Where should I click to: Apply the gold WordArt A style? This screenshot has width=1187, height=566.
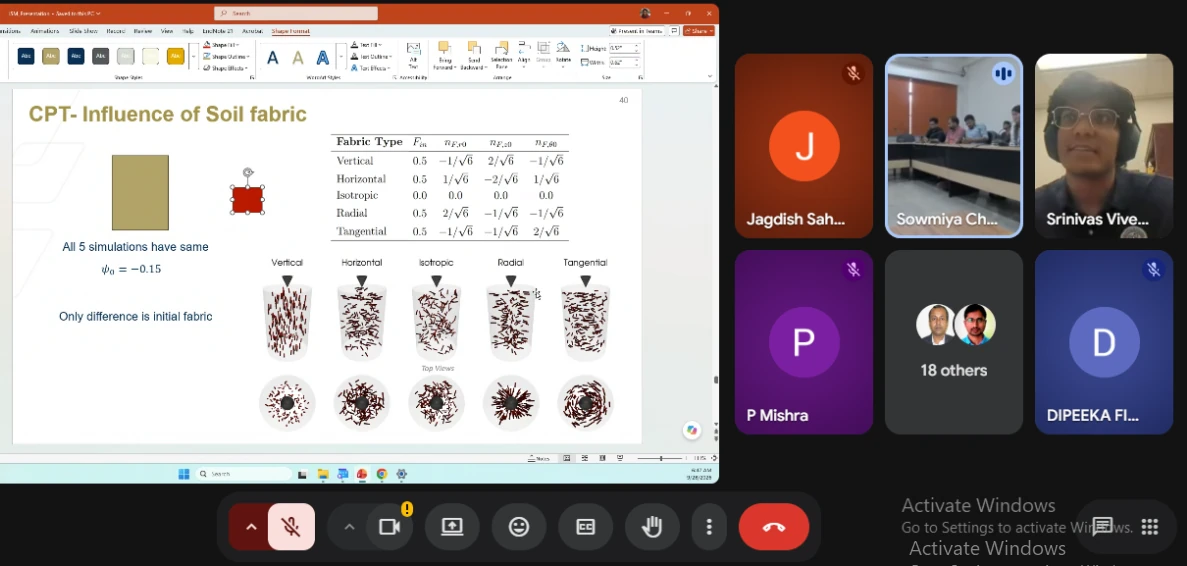point(298,58)
